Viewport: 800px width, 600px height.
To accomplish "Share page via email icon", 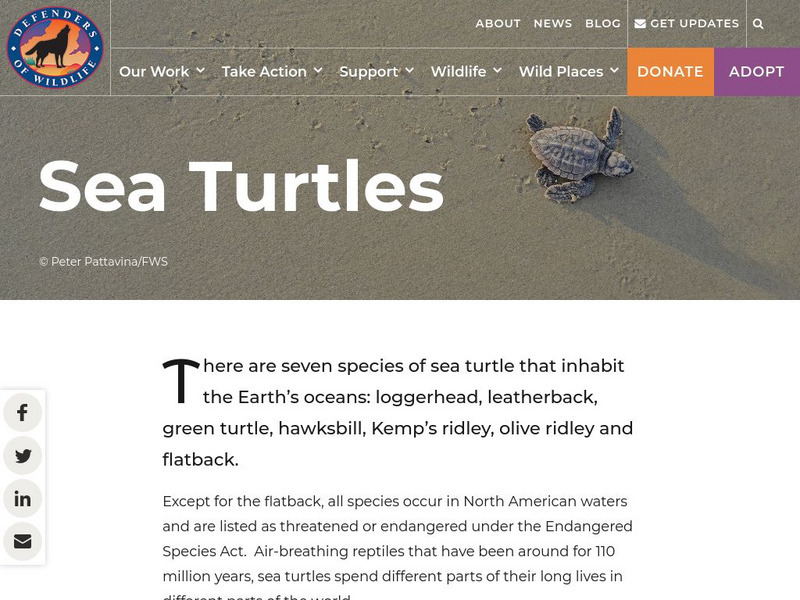I will (x=23, y=542).
